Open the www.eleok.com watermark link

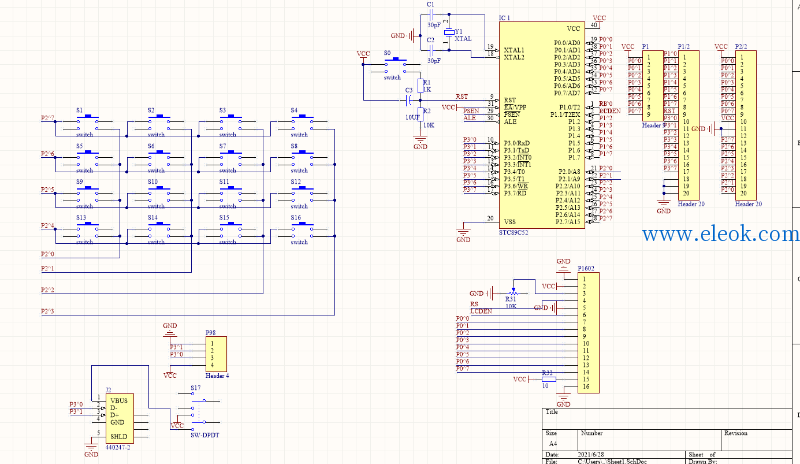pyautogui.click(x=720, y=234)
